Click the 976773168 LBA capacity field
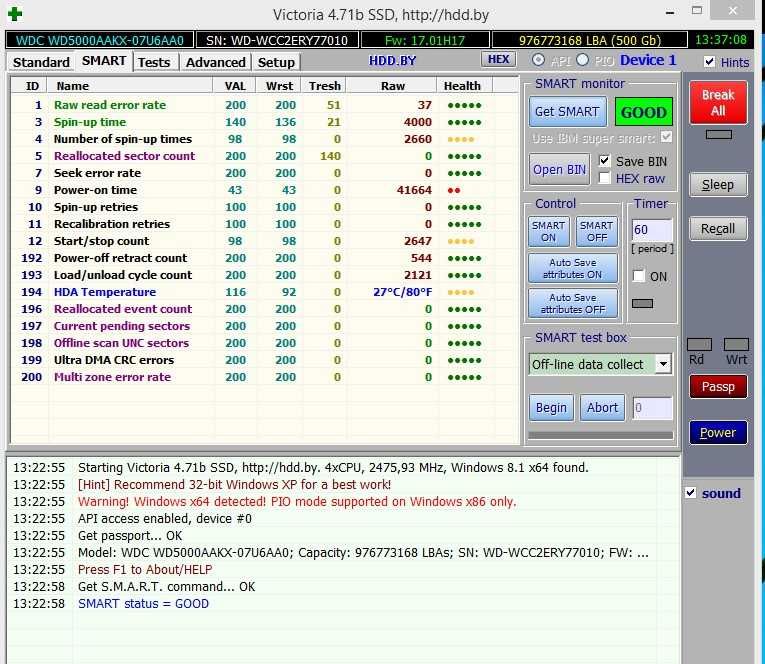Image resolution: width=765 pixels, height=664 pixels. pyautogui.click(x=590, y=40)
